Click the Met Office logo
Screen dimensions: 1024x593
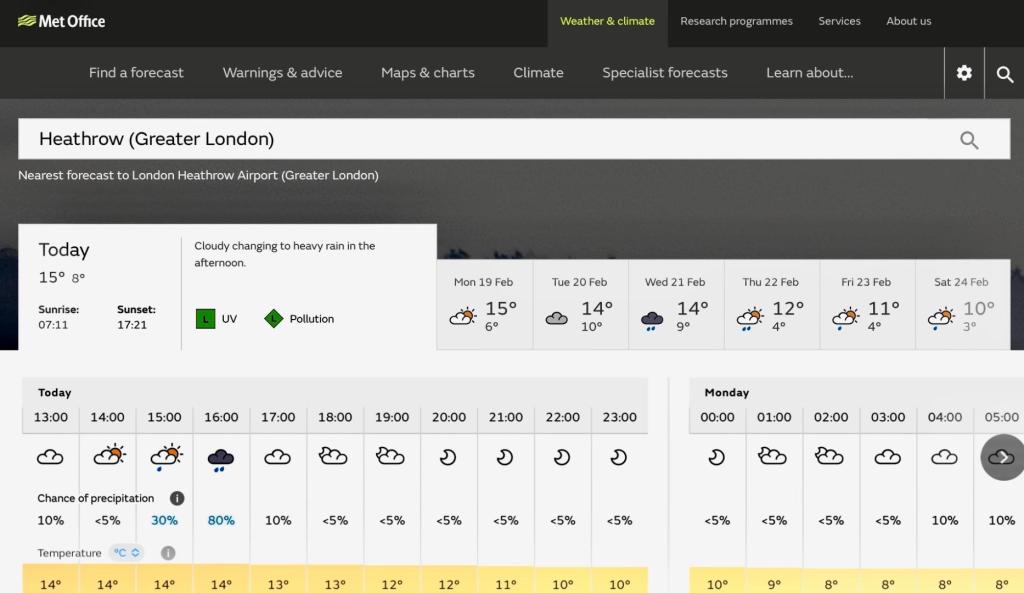pyautogui.click(x=62, y=21)
